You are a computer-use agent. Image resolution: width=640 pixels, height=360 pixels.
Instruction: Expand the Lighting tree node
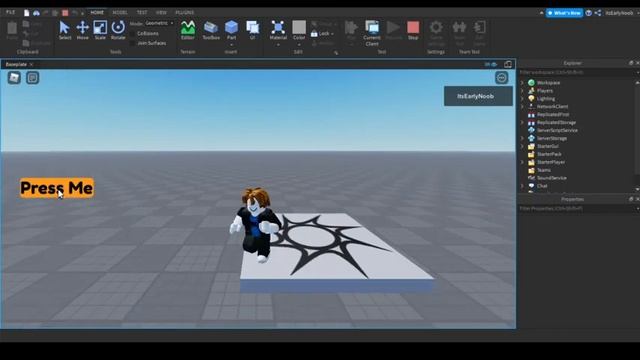point(522,98)
